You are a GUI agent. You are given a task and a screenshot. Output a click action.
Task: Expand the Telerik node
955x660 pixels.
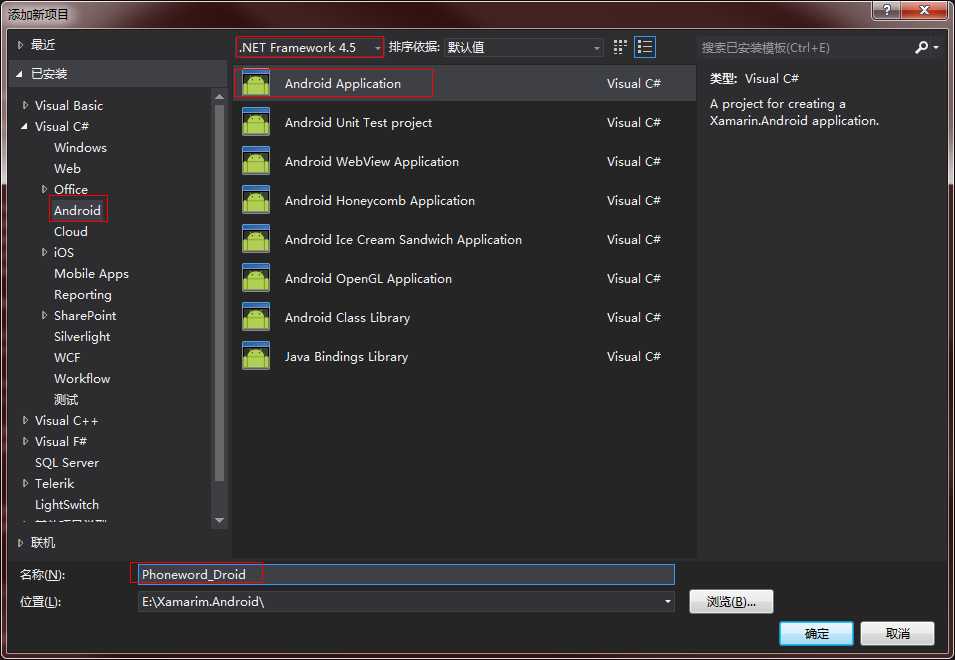[x=25, y=483]
